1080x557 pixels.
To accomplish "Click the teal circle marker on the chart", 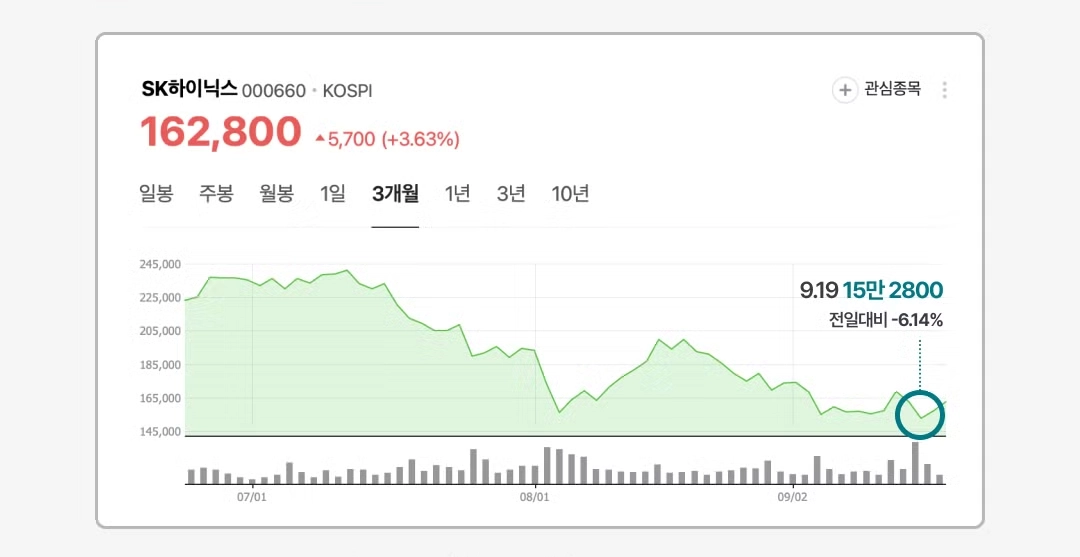I will click(919, 414).
